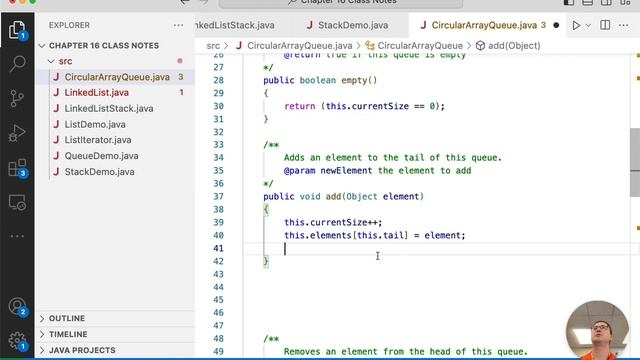Split the editor to the right
The image size is (640, 360).
(x=605, y=25)
